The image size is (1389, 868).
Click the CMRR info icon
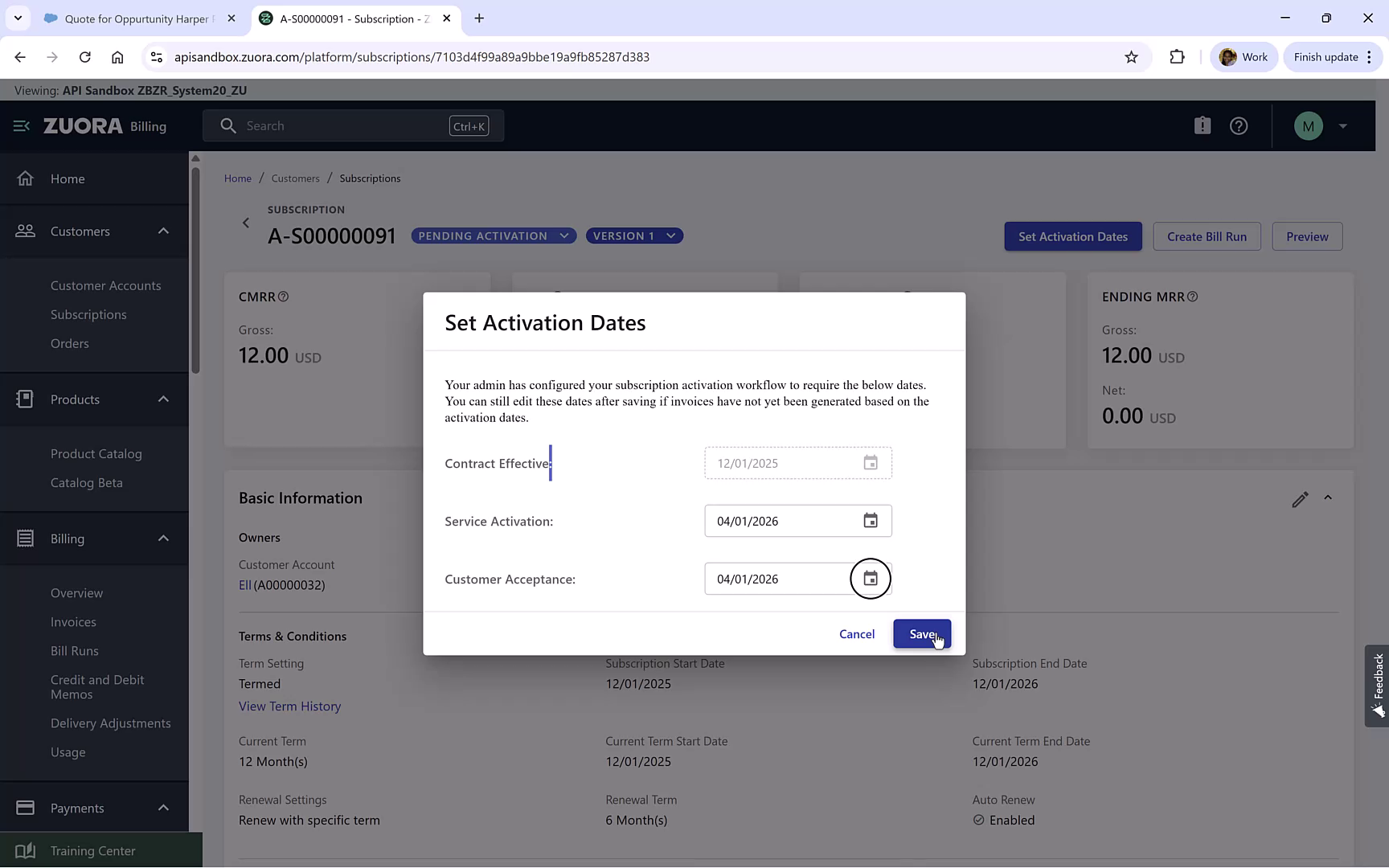[284, 296]
